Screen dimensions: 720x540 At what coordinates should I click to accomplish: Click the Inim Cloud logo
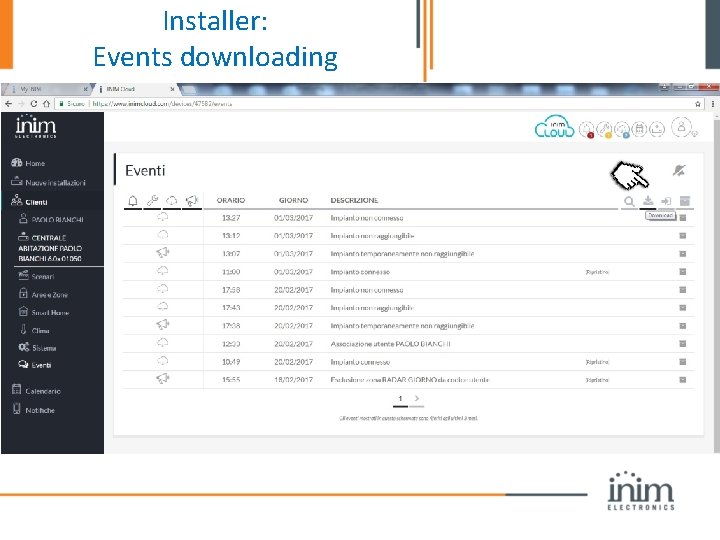tap(554, 127)
